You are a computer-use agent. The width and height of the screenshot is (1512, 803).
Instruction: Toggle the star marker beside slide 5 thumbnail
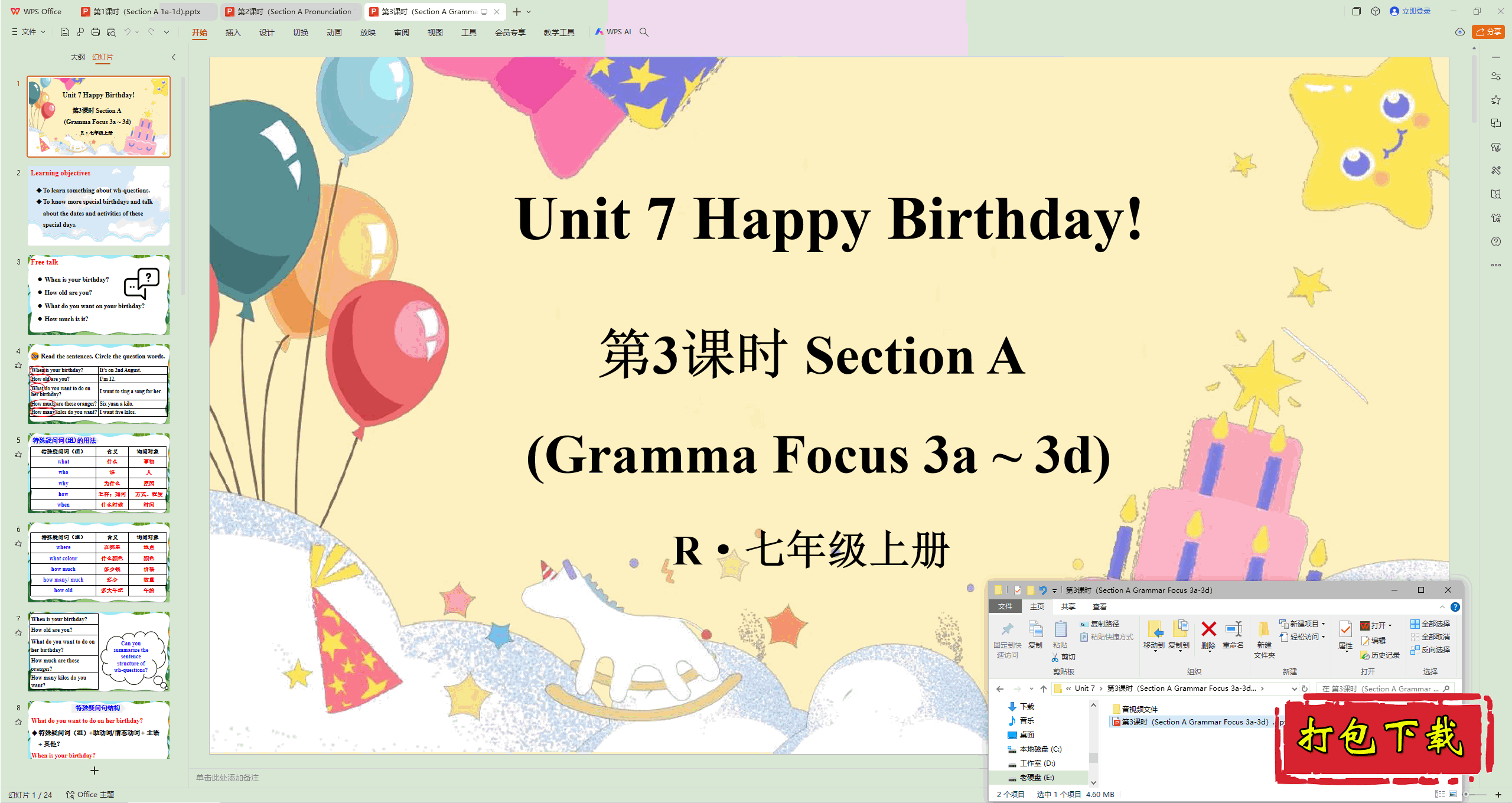[18, 455]
